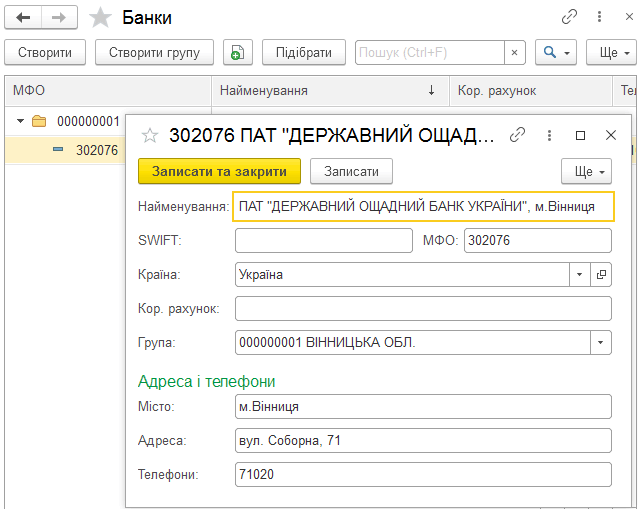
Task: Create new bank by copying icon
Action: click(238, 52)
